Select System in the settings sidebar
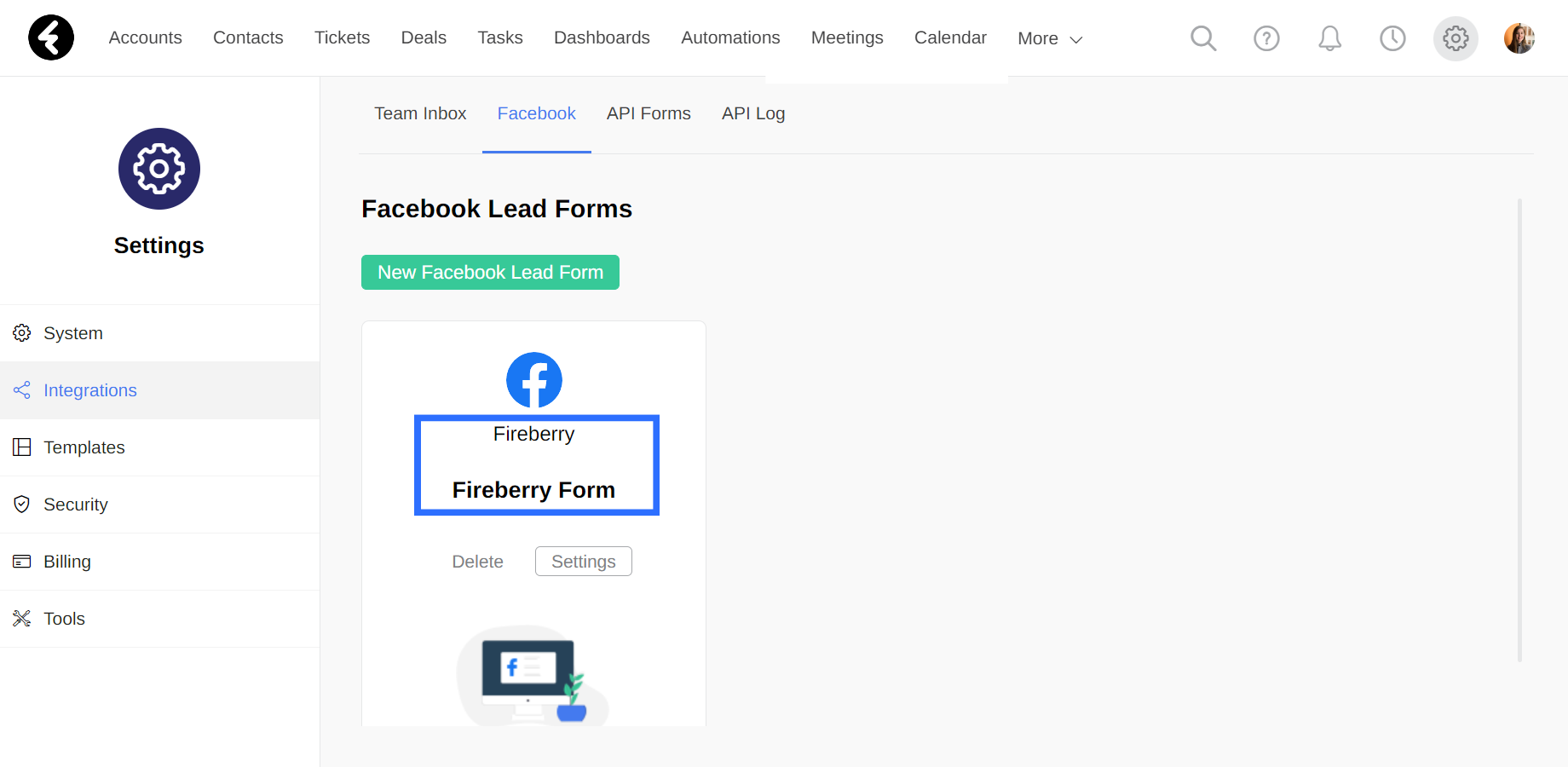This screenshot has width=1568, height=767. click(159, 333)
